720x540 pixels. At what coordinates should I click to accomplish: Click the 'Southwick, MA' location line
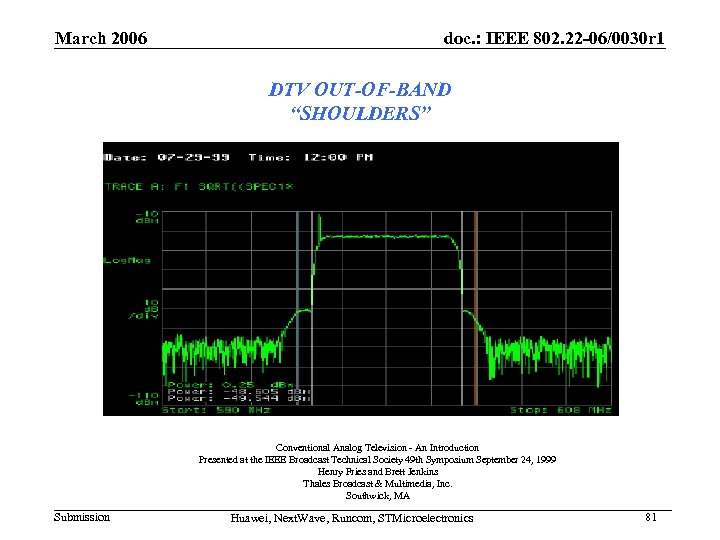(377, 496)
